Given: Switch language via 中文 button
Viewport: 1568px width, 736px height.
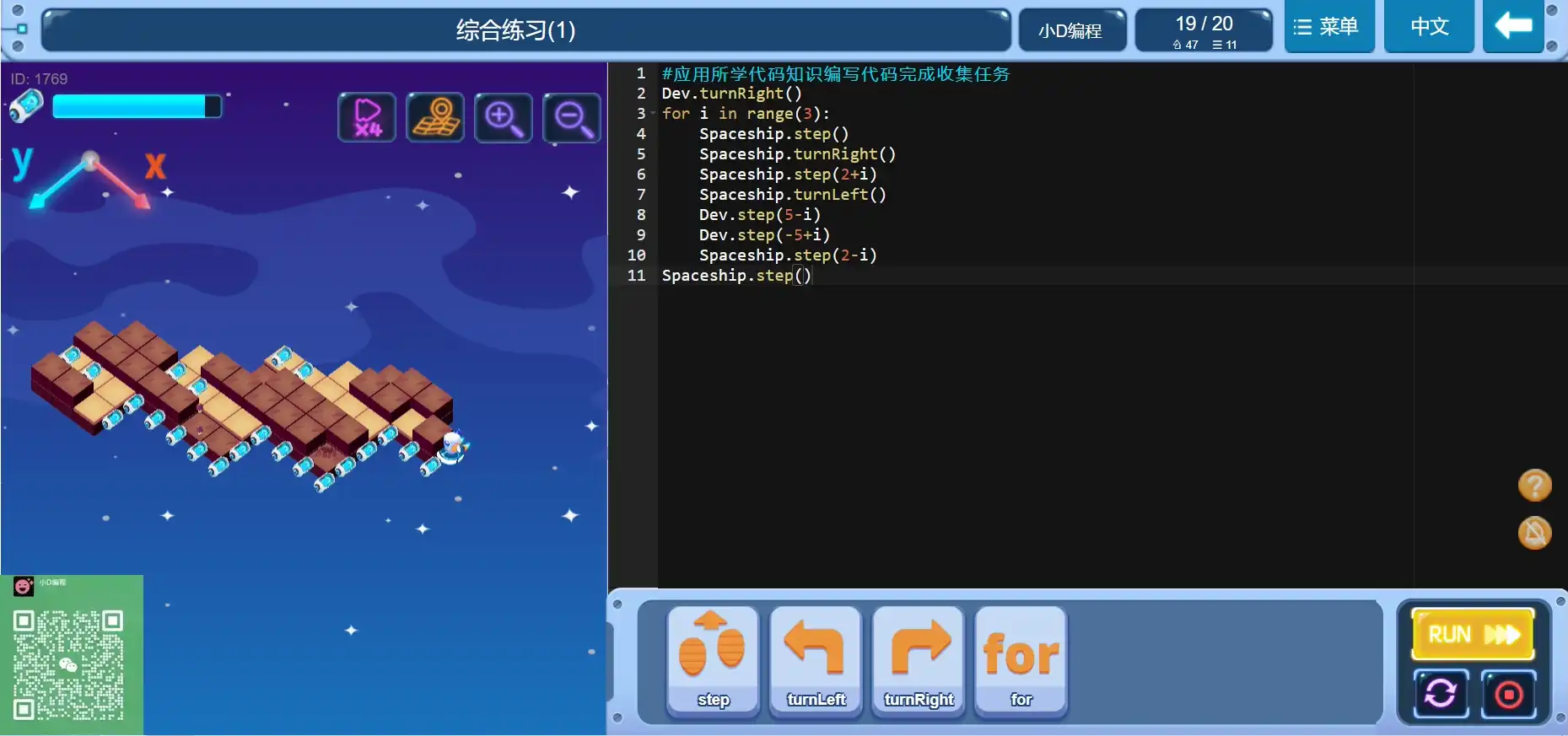Looking at the screenshot, I should pos(1429,27).
